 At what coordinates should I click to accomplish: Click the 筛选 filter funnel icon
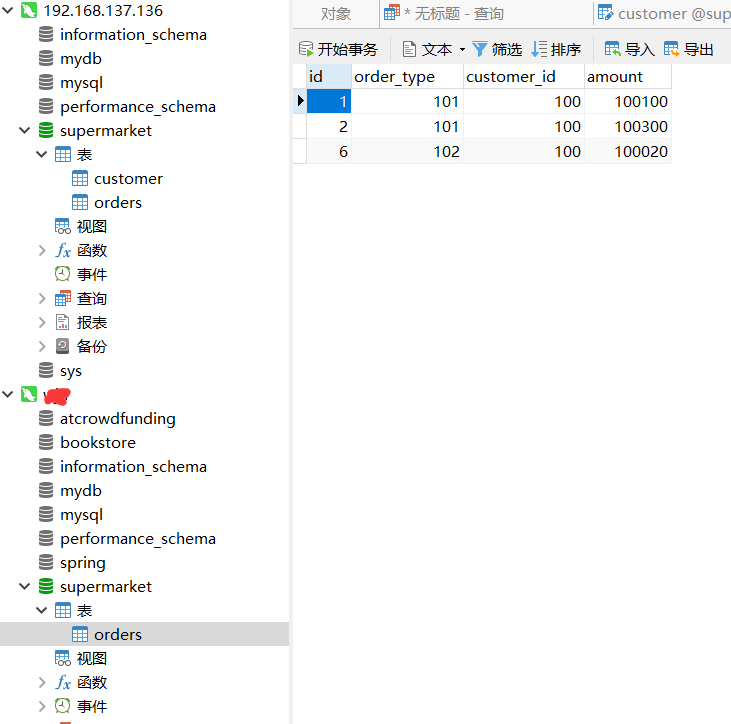coord(480,49)
